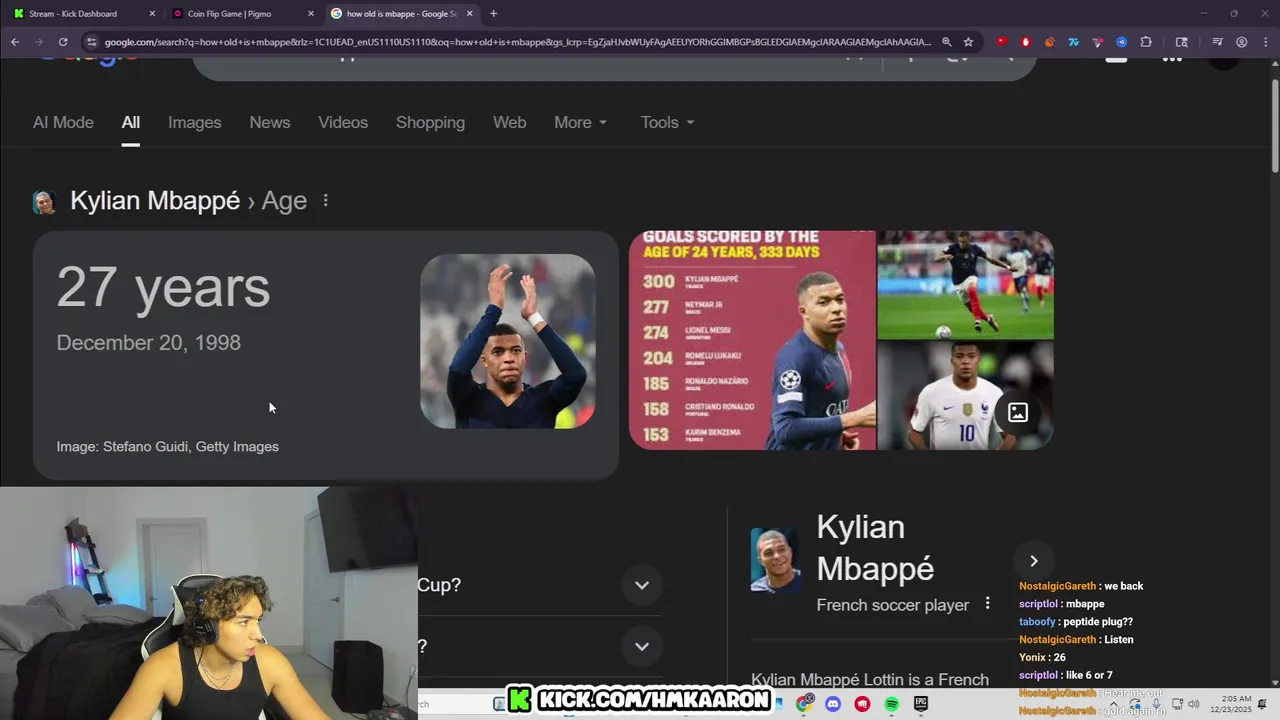1280x720 pixels.
Task: Click the Age breadcrumb text
Action: [x=284, y=201]
